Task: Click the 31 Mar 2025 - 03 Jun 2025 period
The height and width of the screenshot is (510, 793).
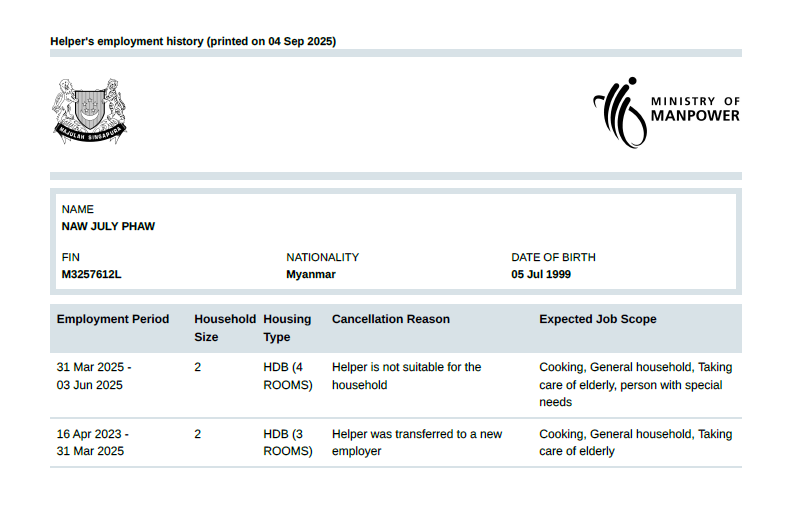Action: [x=94, y=376]
